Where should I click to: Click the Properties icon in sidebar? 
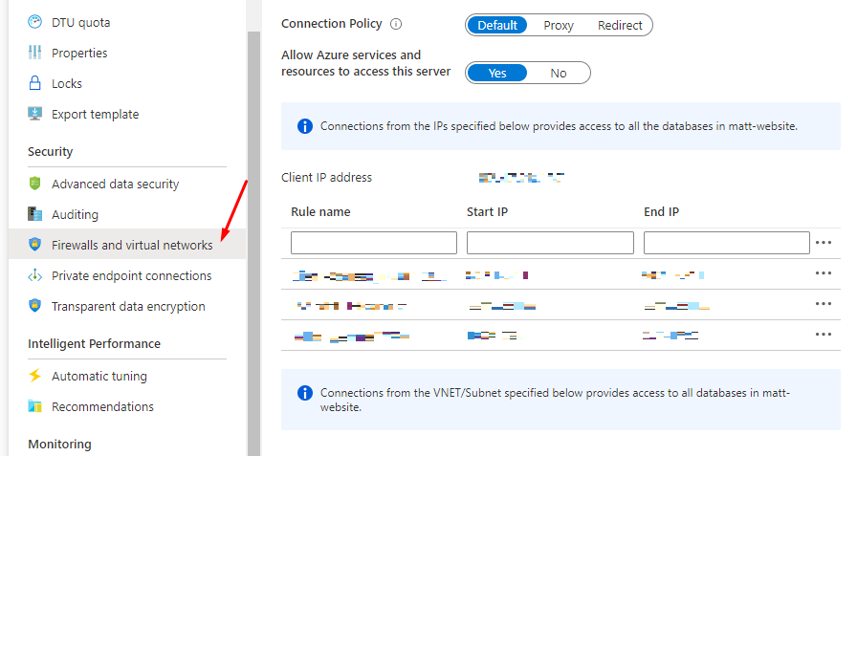pos(37,52)
